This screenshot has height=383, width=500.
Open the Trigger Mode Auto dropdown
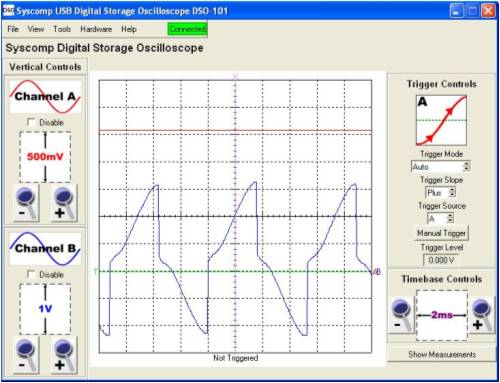[441, 167]
